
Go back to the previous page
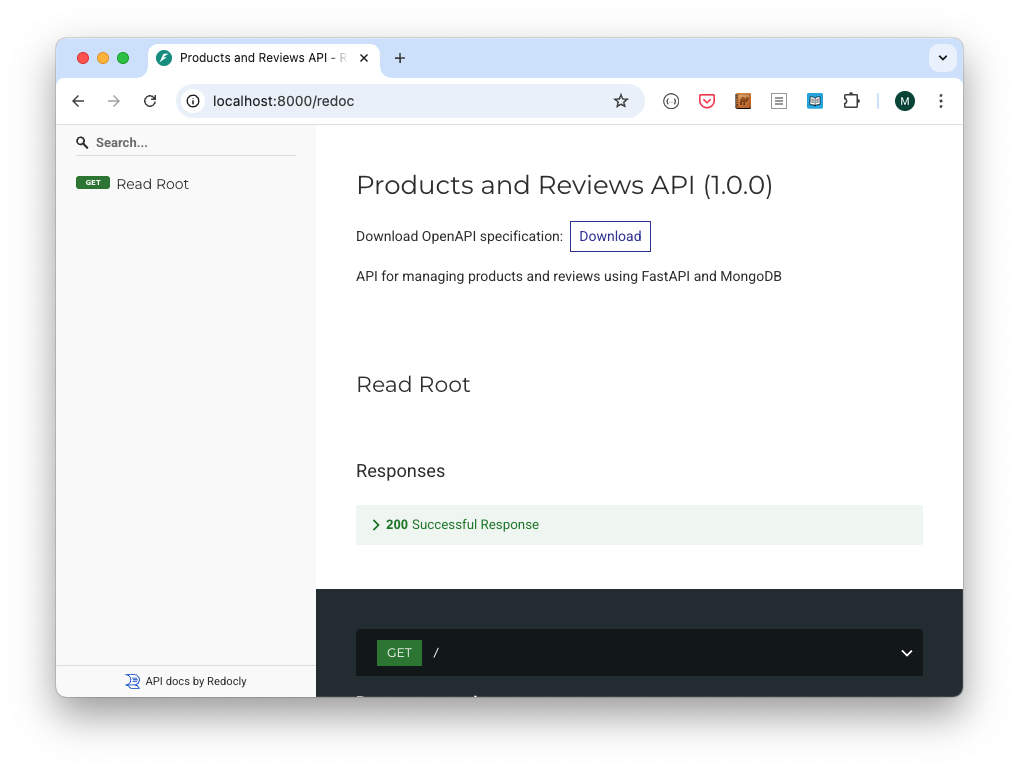pos(78,101)
